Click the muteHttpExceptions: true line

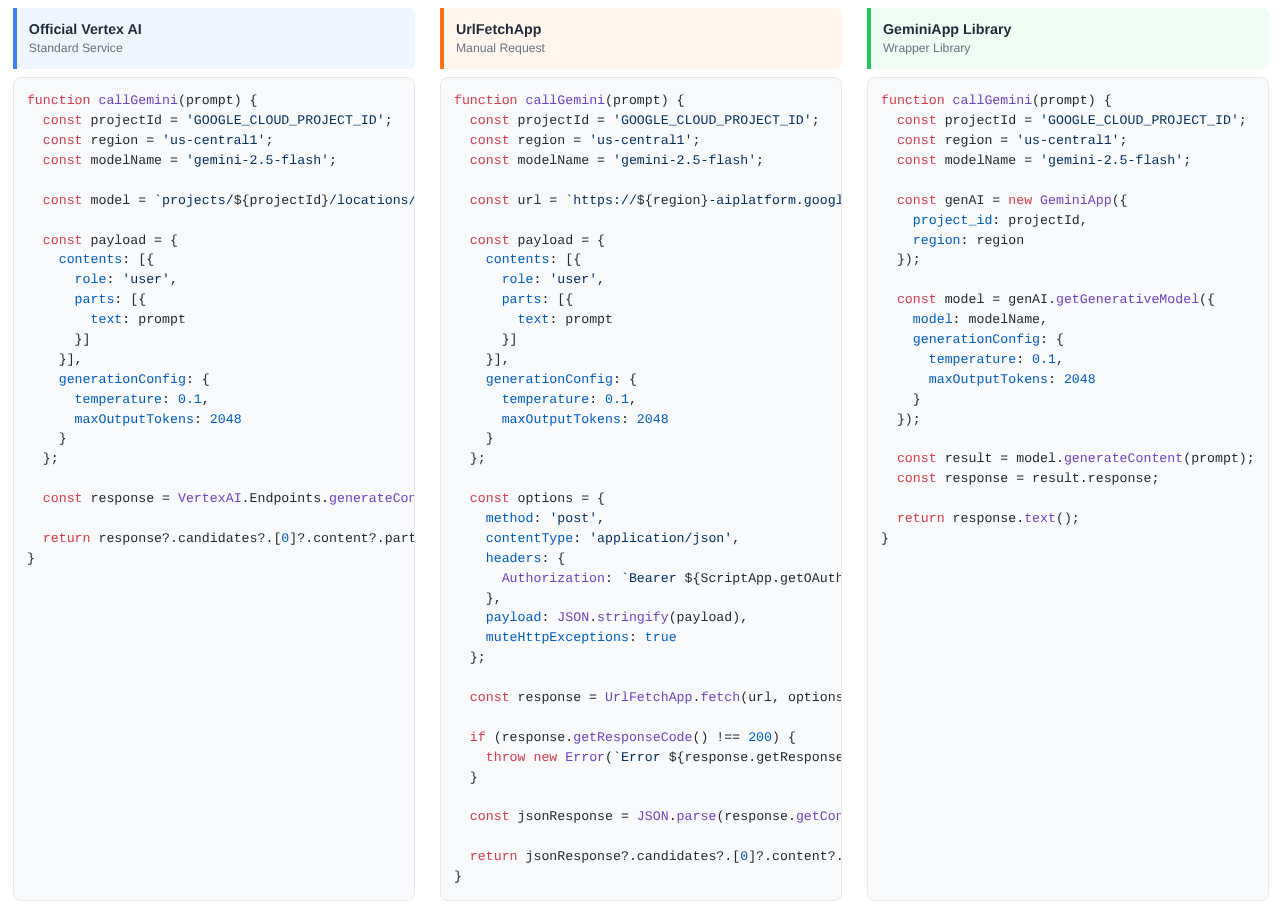coord(580,637)
